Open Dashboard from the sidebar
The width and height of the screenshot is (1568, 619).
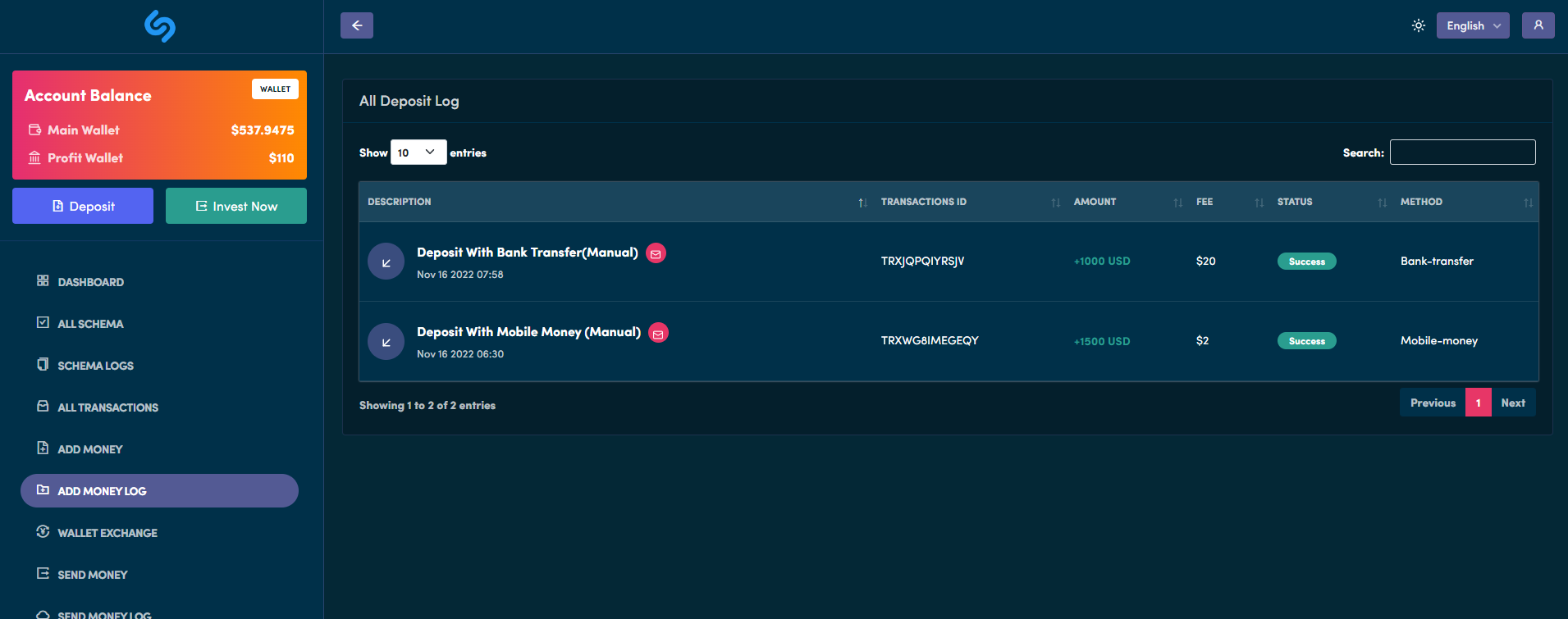[90, 282]
